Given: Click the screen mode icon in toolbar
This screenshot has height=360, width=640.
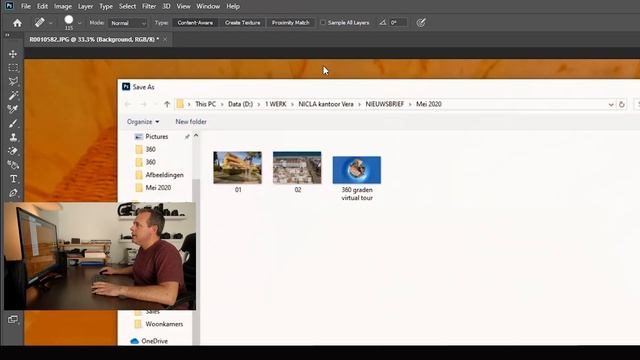Looking at the screenshot, I should 13,319.
